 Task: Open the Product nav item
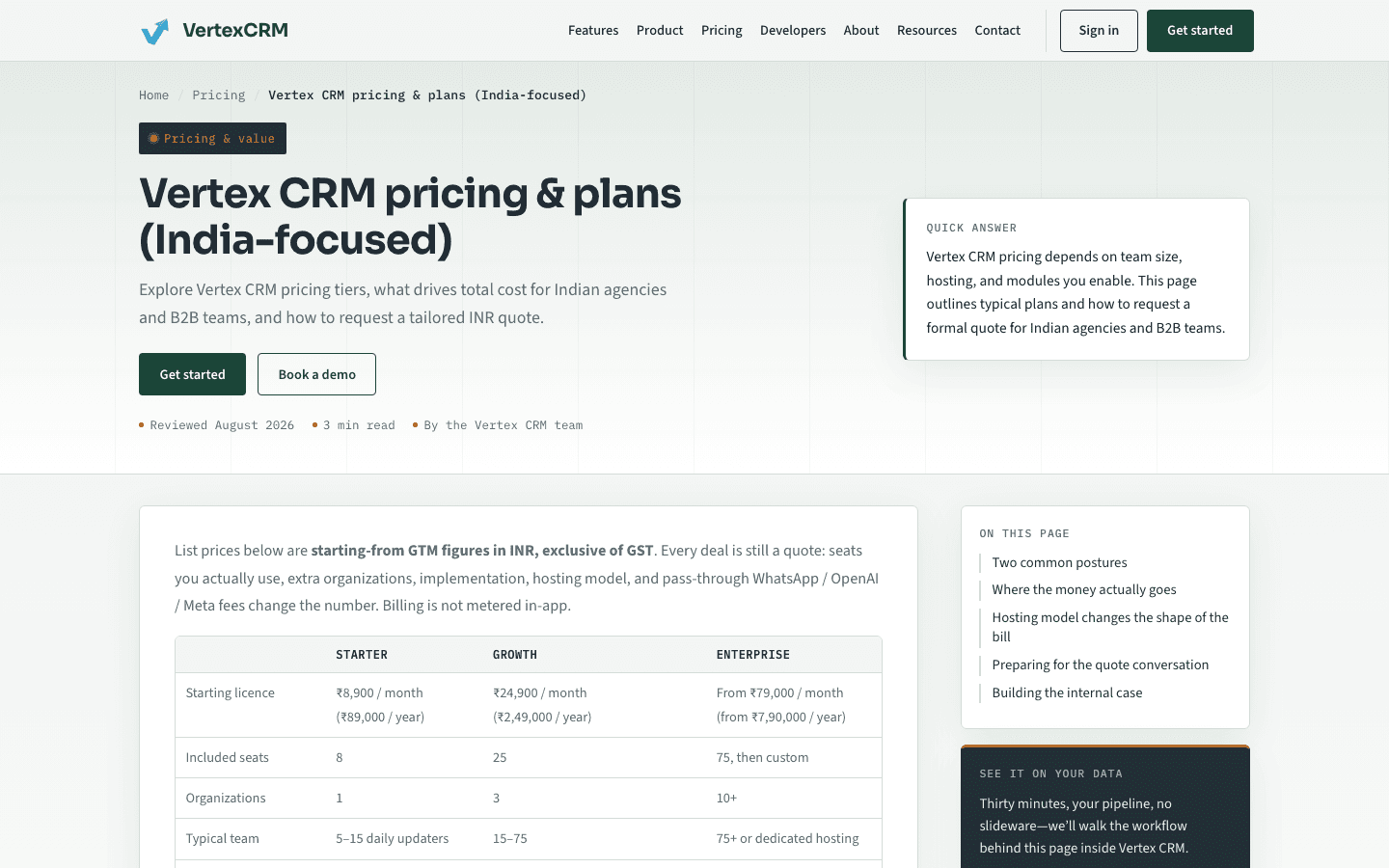pos(660,31)
